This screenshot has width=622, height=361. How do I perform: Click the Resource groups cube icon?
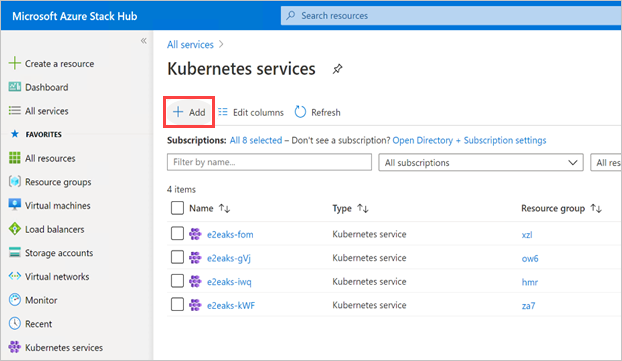pos(15,182)
